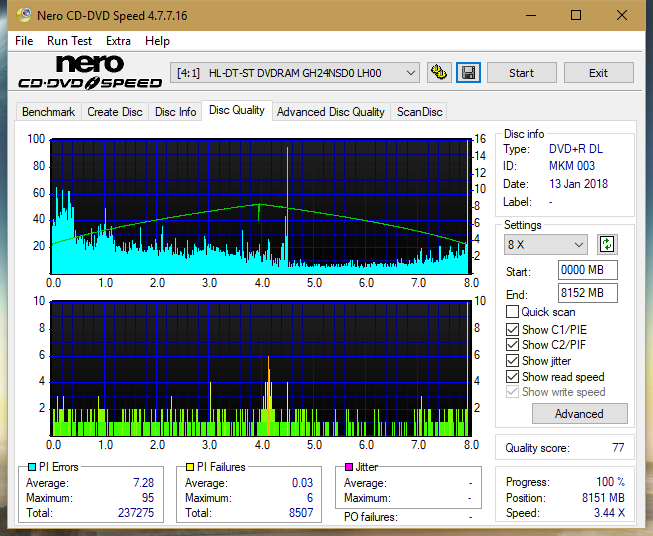The height and width of the screenshot is (536, 653).
Task: Toggle the Show jitter checkbox
Action: coord(512,361)
